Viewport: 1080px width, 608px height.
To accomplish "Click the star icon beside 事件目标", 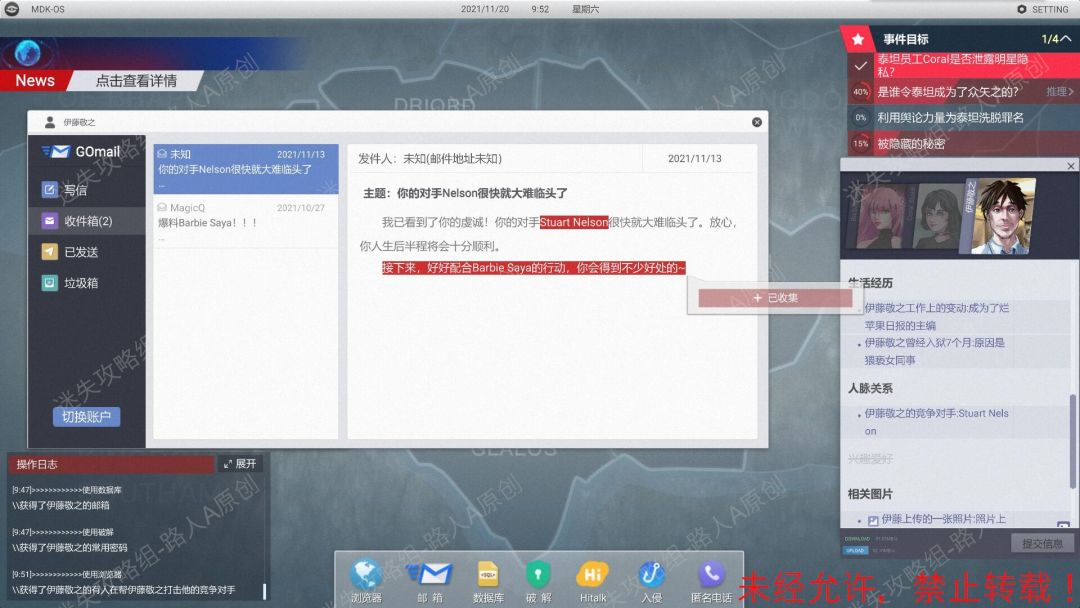I will (858, 39).
